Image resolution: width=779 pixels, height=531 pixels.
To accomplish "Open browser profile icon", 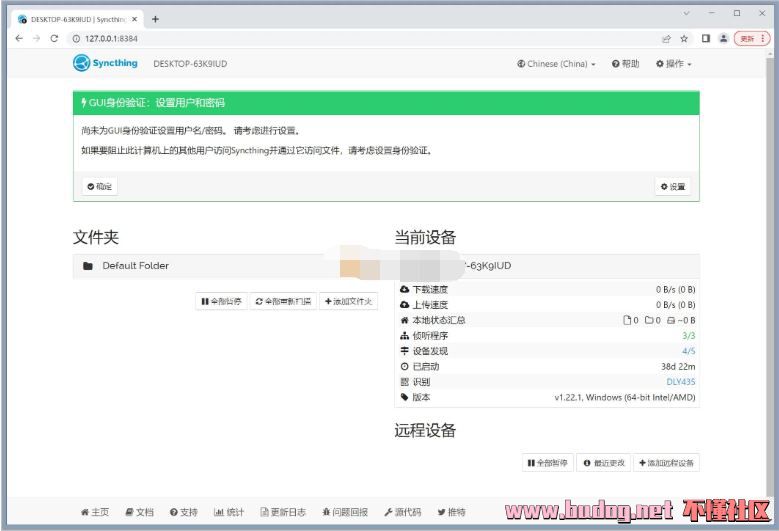I will tap(724, 38).
